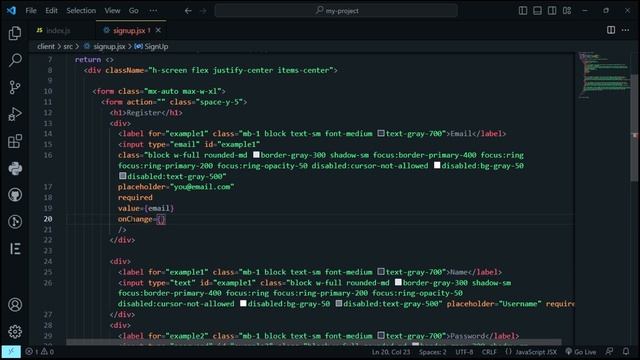Open the Customize Layout icon
640x360 pixels.
coord(567,11)
